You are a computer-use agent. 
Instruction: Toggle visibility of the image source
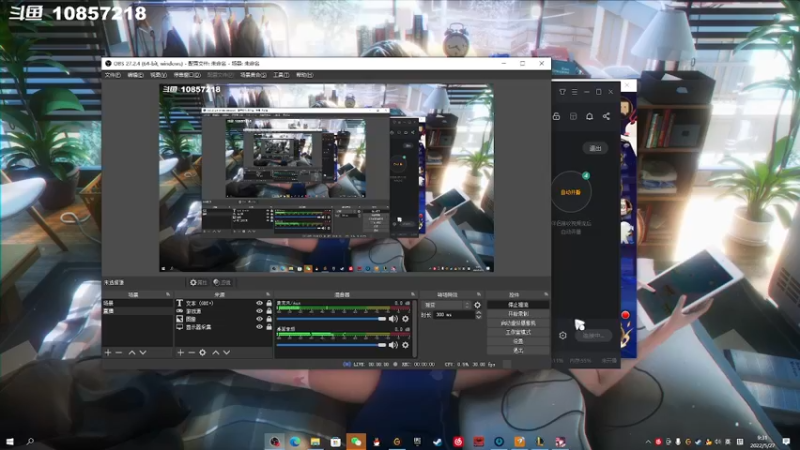(x=259, y=319)
